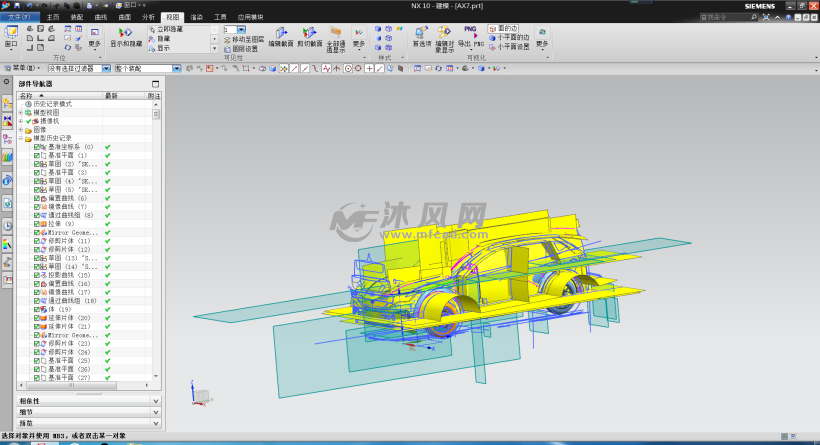Expand the 预览 panel section
The width and height of the screenshot is (820, 445).
(89, 423)
